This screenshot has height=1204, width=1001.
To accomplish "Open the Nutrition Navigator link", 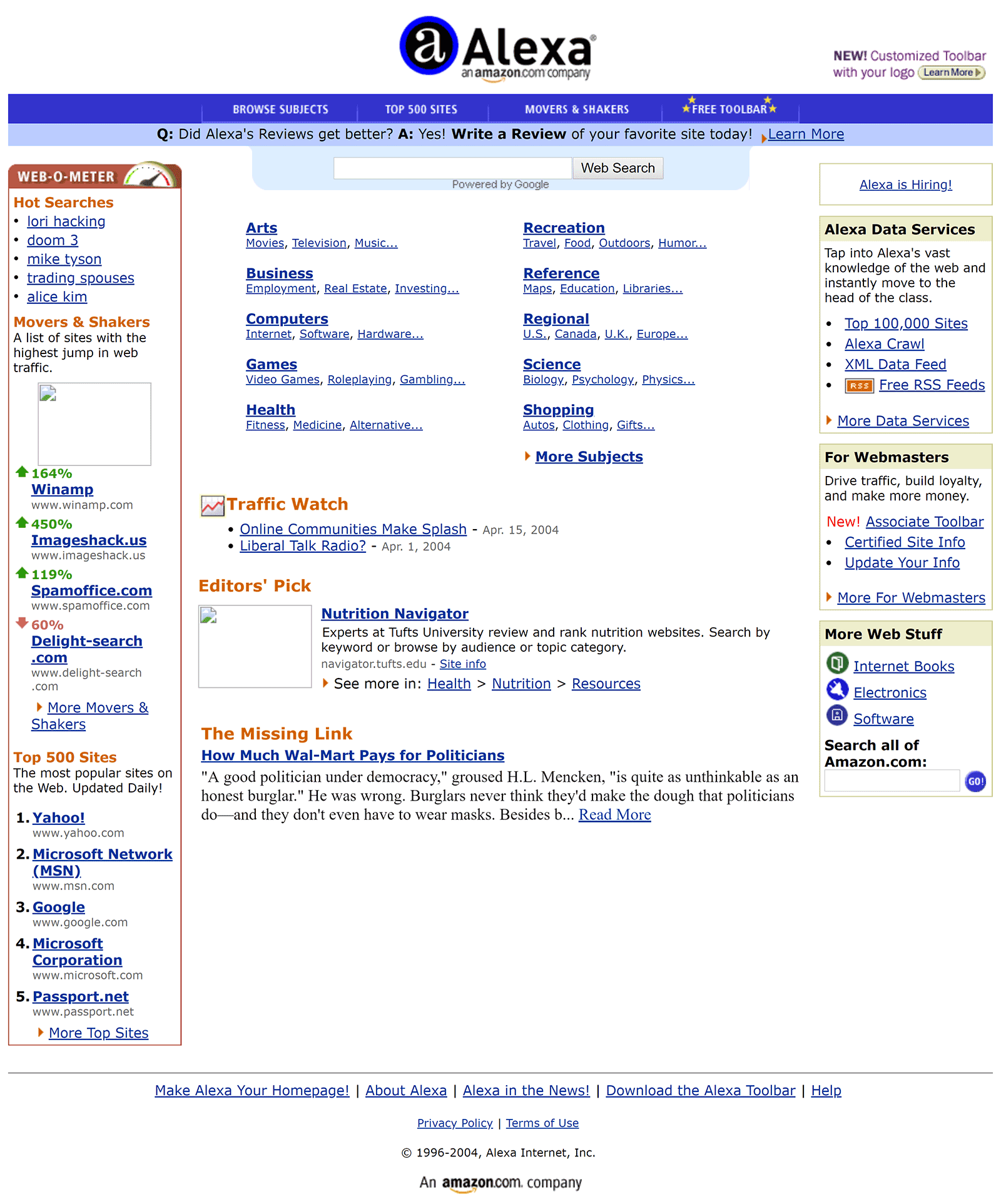I will pos(395,614).
